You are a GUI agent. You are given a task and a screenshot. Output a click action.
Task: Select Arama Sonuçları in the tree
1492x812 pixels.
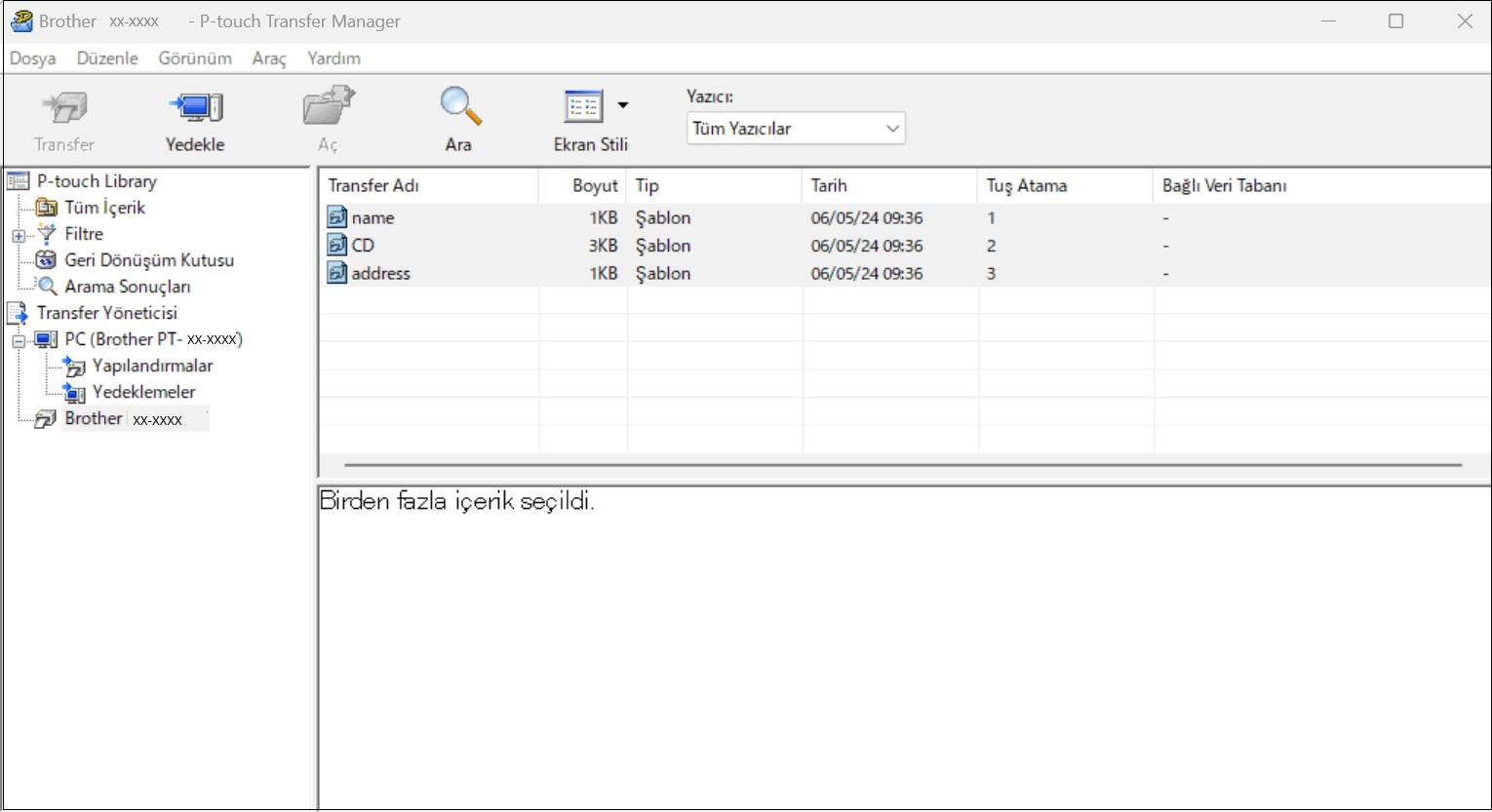point(127,287)
